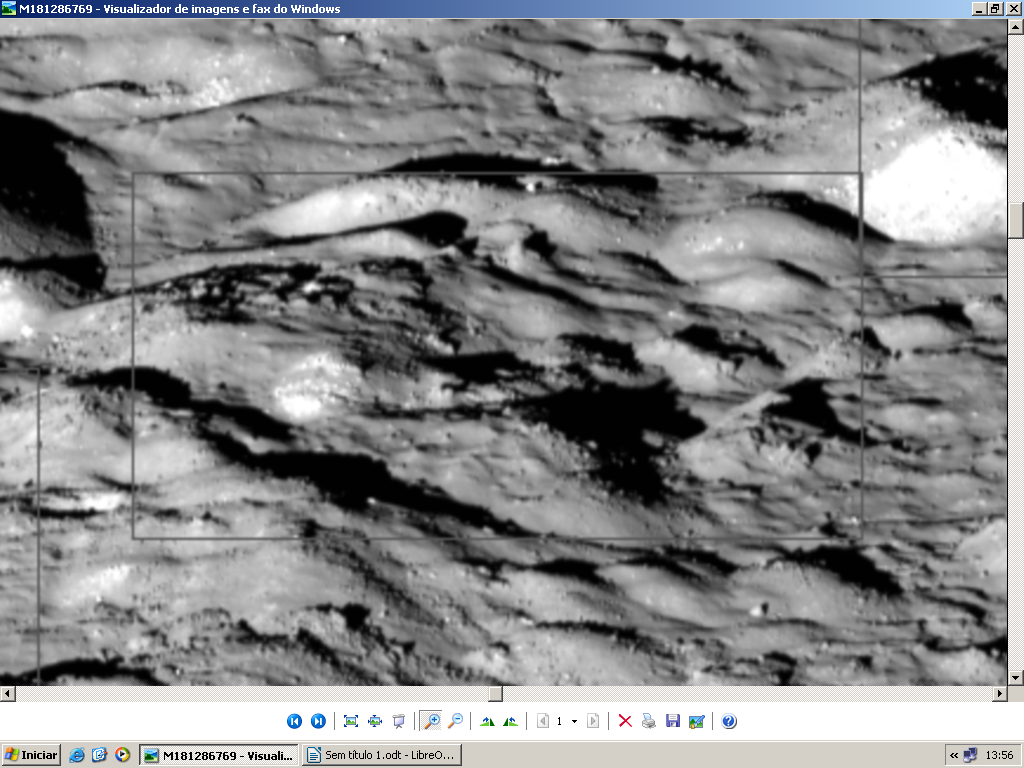Rotate the image clockwise
The height and width of the screenshot is (768, 1024).
point(487,721)
